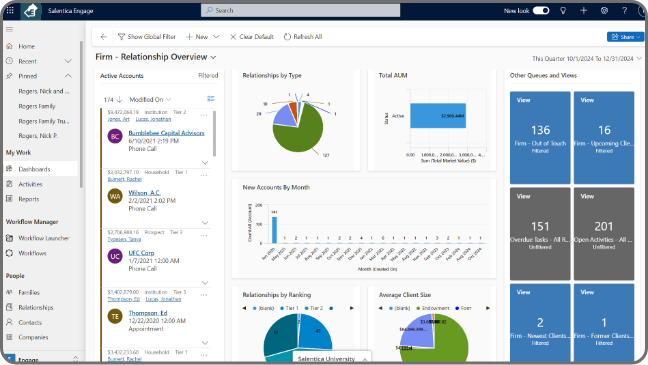Click the BC avatar circle
This screenshot has height=365, width=648.
point(115,136)
